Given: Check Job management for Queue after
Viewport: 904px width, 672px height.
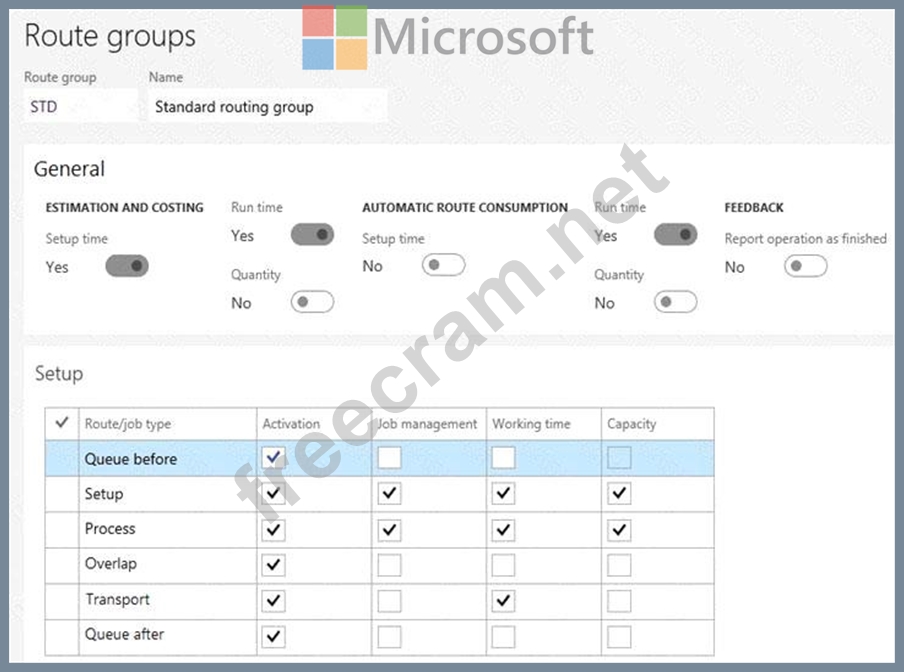Looking at the screenshot, I should coord(389,636).
